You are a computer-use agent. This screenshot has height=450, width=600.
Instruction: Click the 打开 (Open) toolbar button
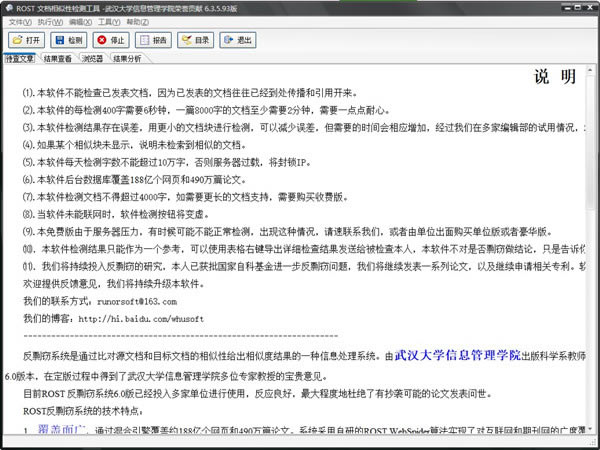coord(27,40)
